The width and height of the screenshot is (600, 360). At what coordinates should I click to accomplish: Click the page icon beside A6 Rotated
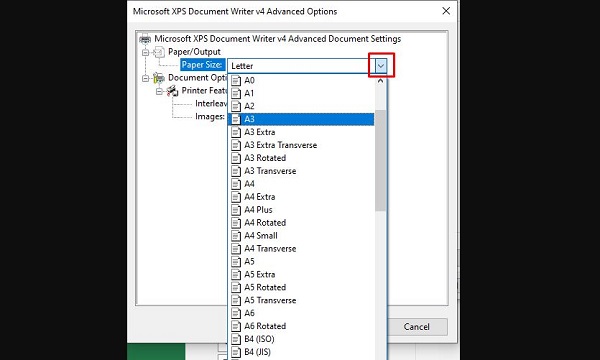point(236,326)
